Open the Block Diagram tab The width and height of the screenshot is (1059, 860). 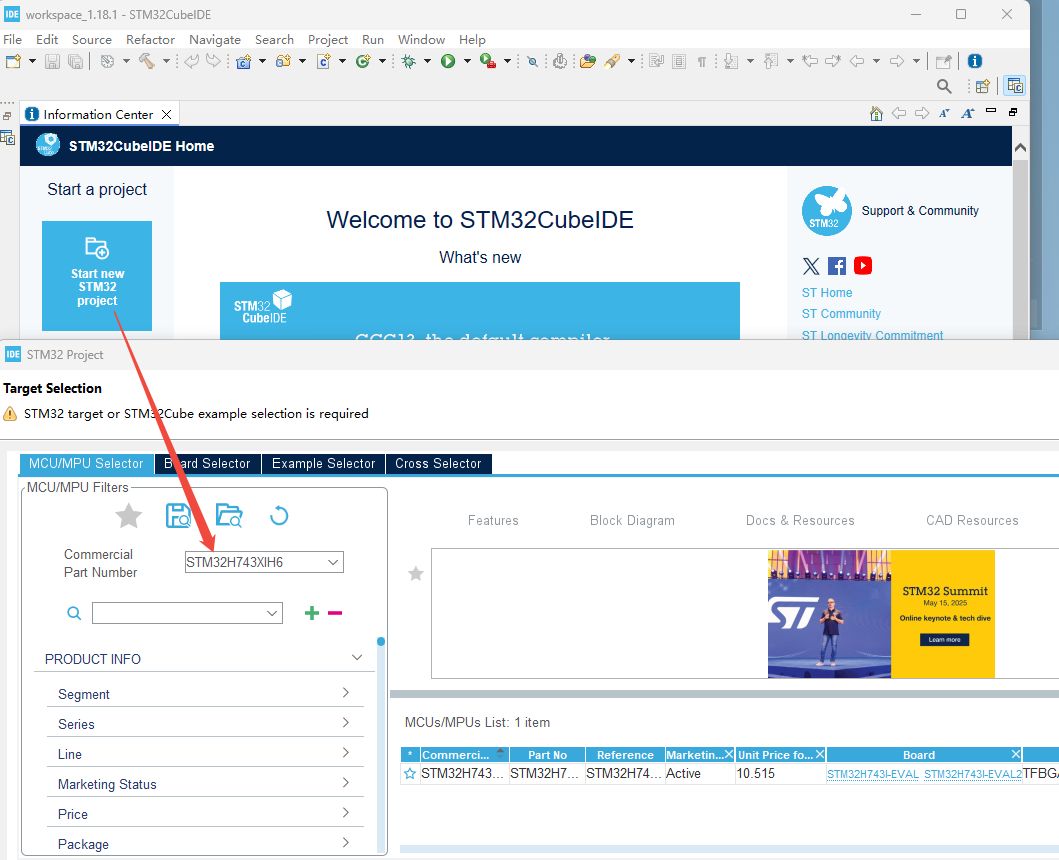(632, 520)
